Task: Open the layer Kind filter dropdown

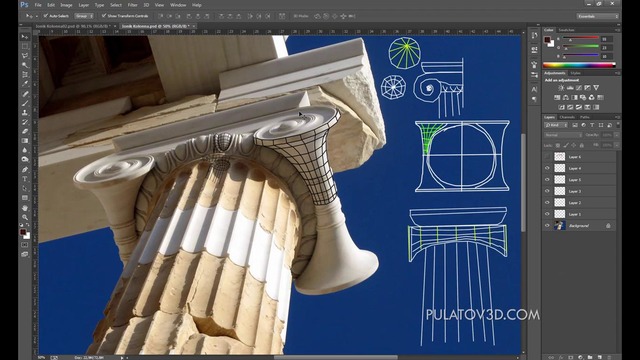Action: coord(556,125)
